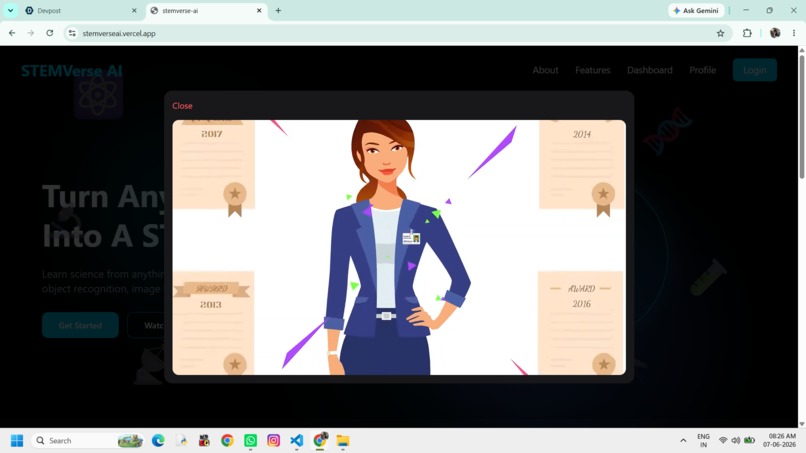Image resolution: width=806 pixels, height=453 pixels.
Task: Click the Ask Gemini button
Action: coord(696,10)
